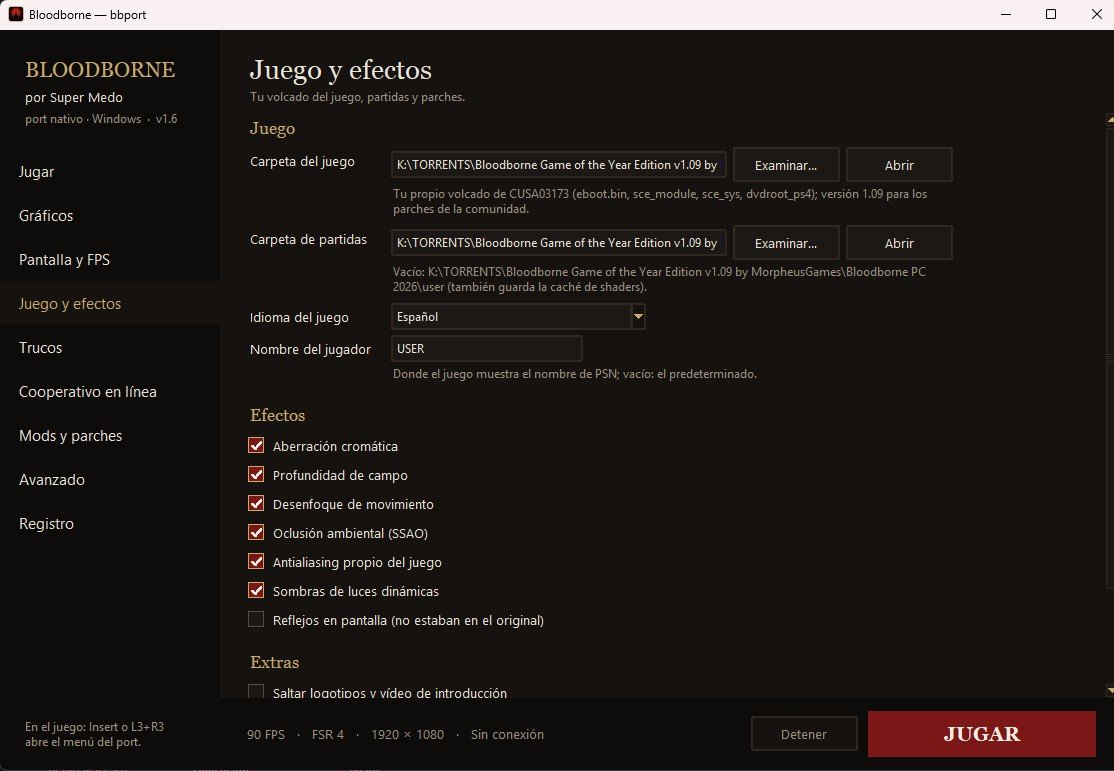The image size is (1114, 771).
Task: Open Cooperativo en línea settings
Action: (110, 392)
